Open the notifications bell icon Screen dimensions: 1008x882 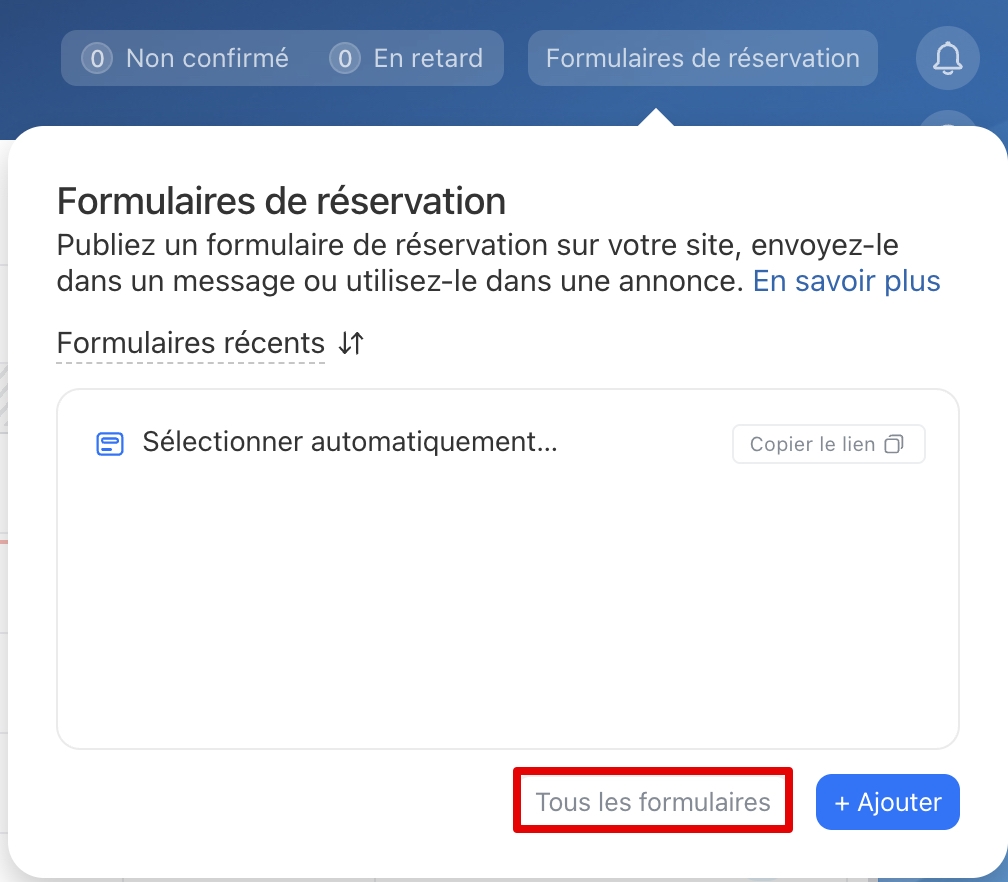[947, 58]
